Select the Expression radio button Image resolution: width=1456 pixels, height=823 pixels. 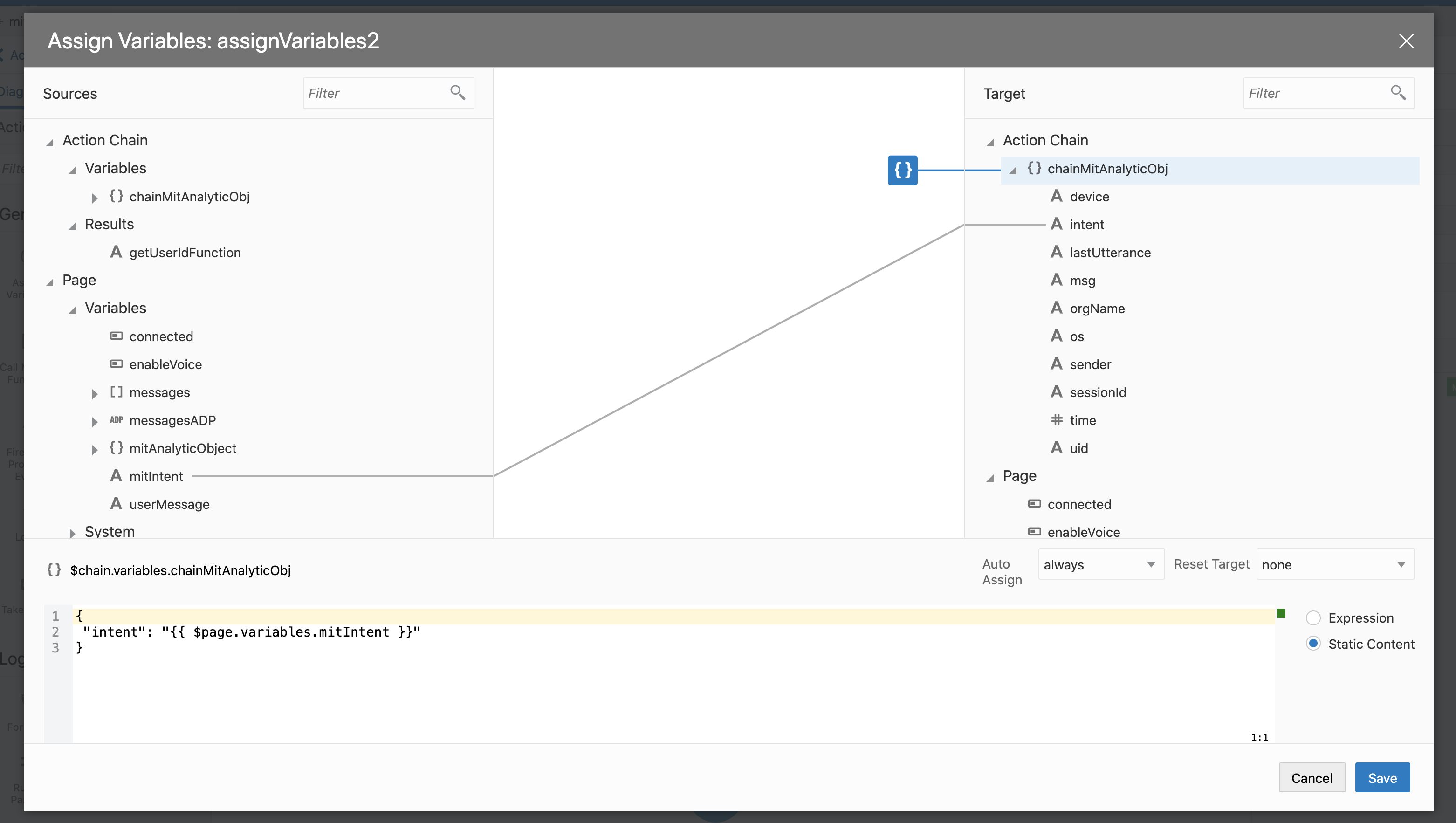pos(1313,618)
